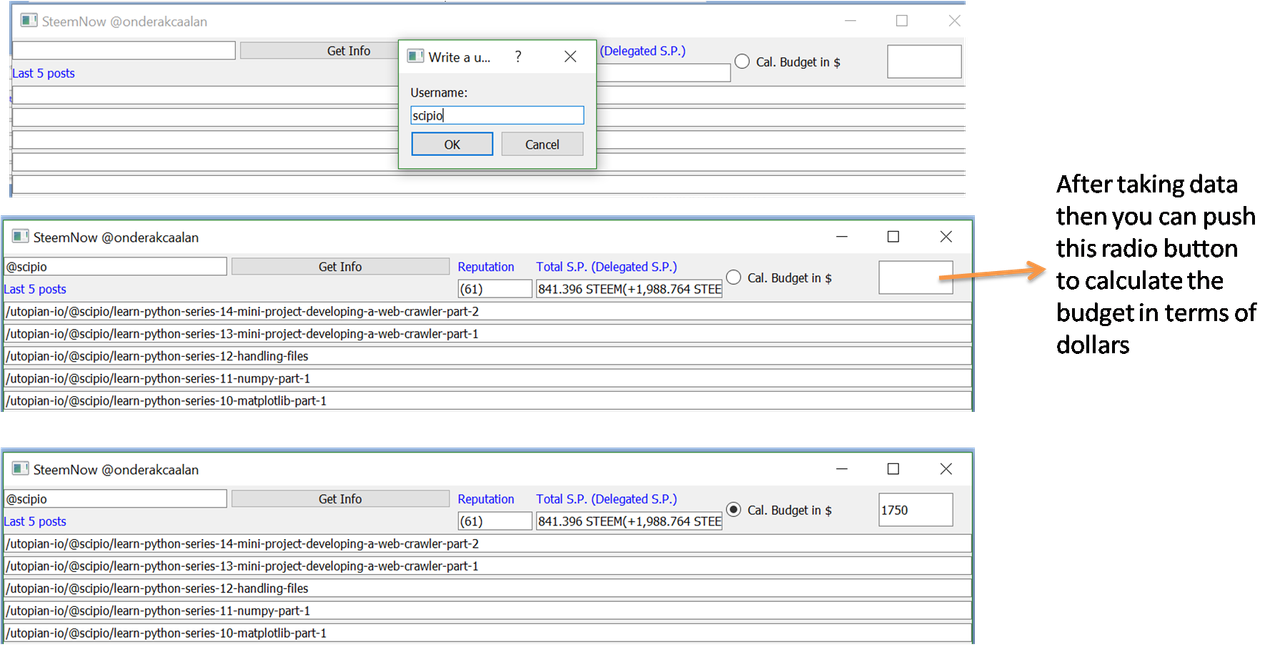Viewport: 1280px width, 645px height.
Task: Click Reputation label in middle window
Action: pos(486,267)
